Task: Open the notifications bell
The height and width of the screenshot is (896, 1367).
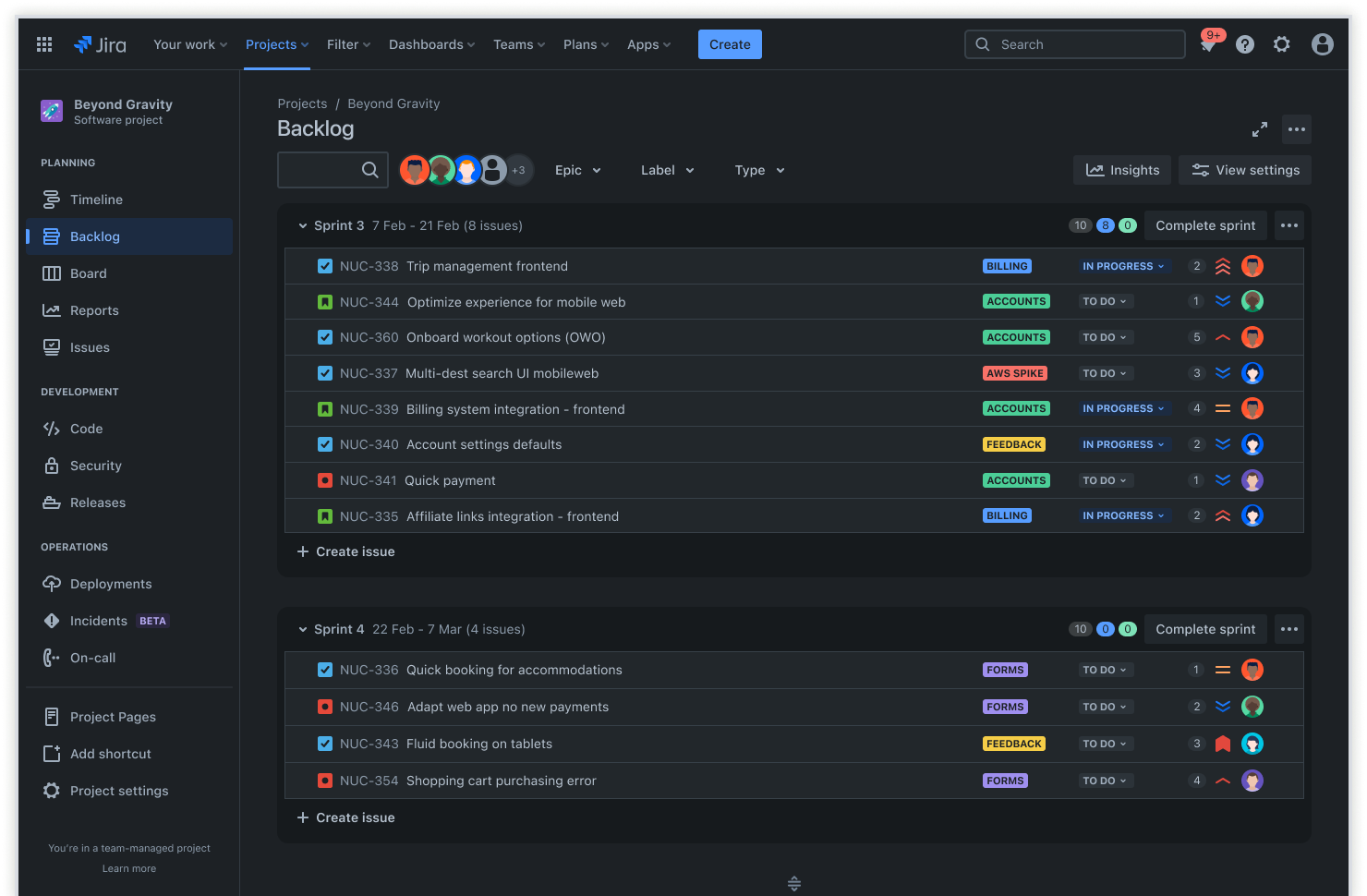Action: point(1207,44)
